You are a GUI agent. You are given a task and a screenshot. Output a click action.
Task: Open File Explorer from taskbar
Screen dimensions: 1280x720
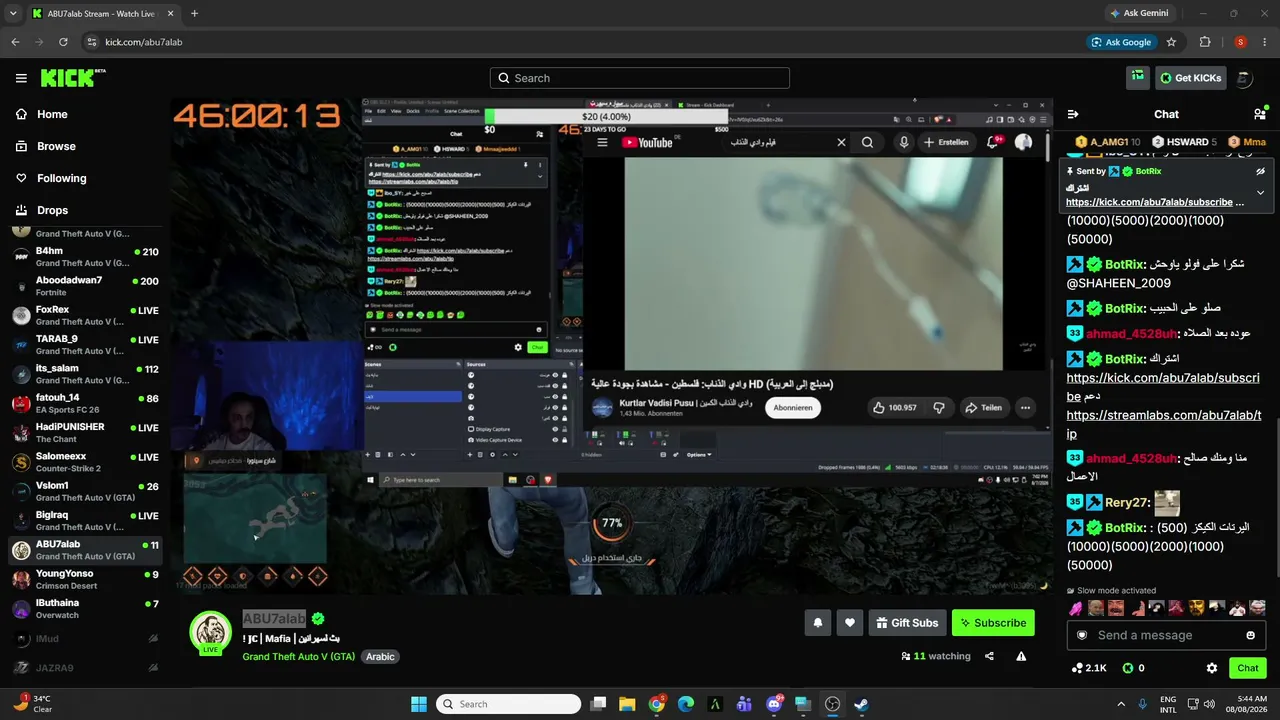point(627,704)
